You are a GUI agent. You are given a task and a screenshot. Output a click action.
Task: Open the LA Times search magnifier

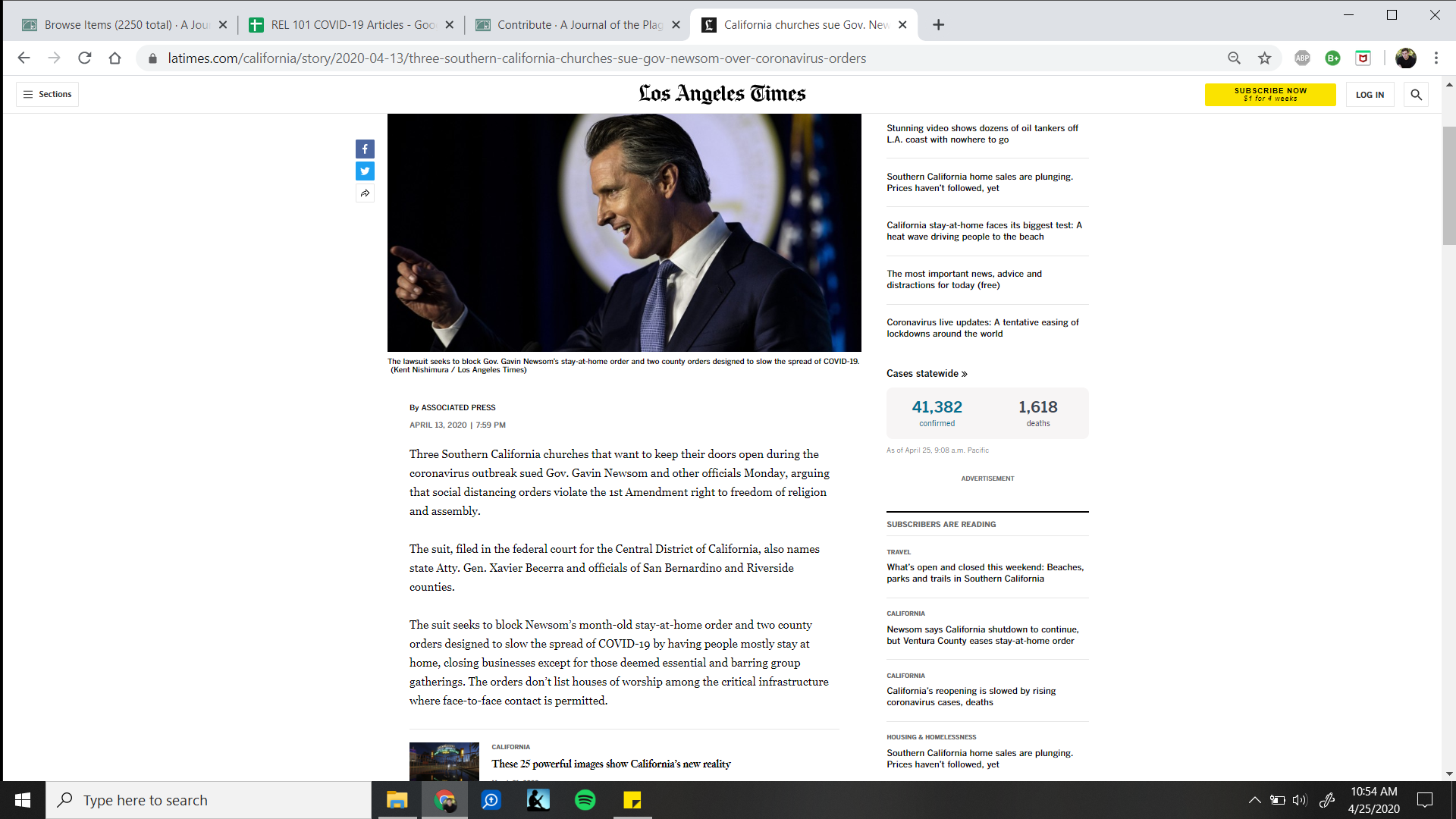pos(1416,95)
